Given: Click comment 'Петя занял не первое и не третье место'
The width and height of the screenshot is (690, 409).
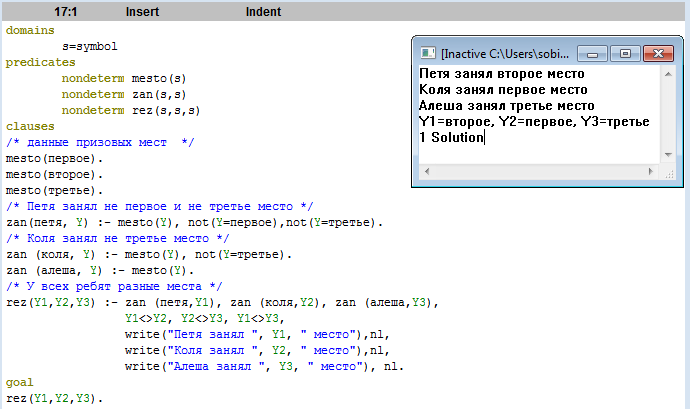Looking at the screenshot, I should pos(159,206).
